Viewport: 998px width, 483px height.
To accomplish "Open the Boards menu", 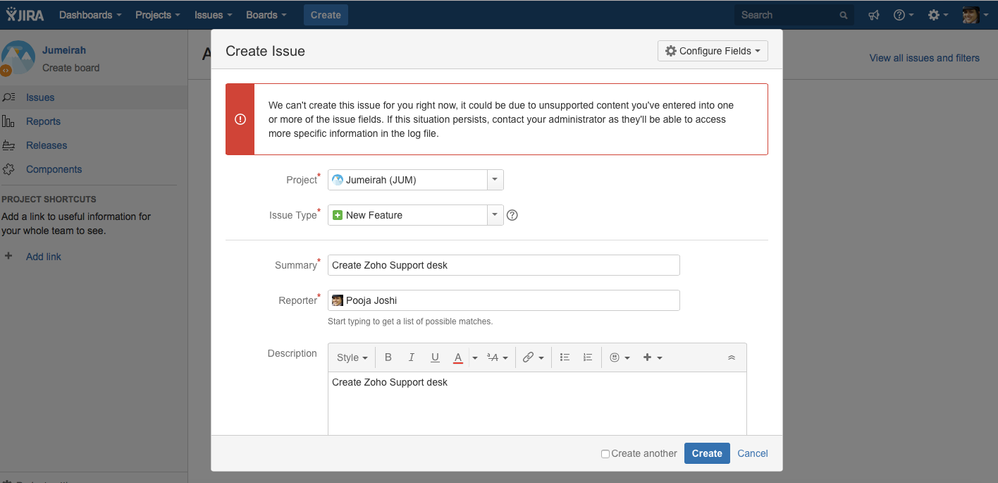I will [266, 15].
